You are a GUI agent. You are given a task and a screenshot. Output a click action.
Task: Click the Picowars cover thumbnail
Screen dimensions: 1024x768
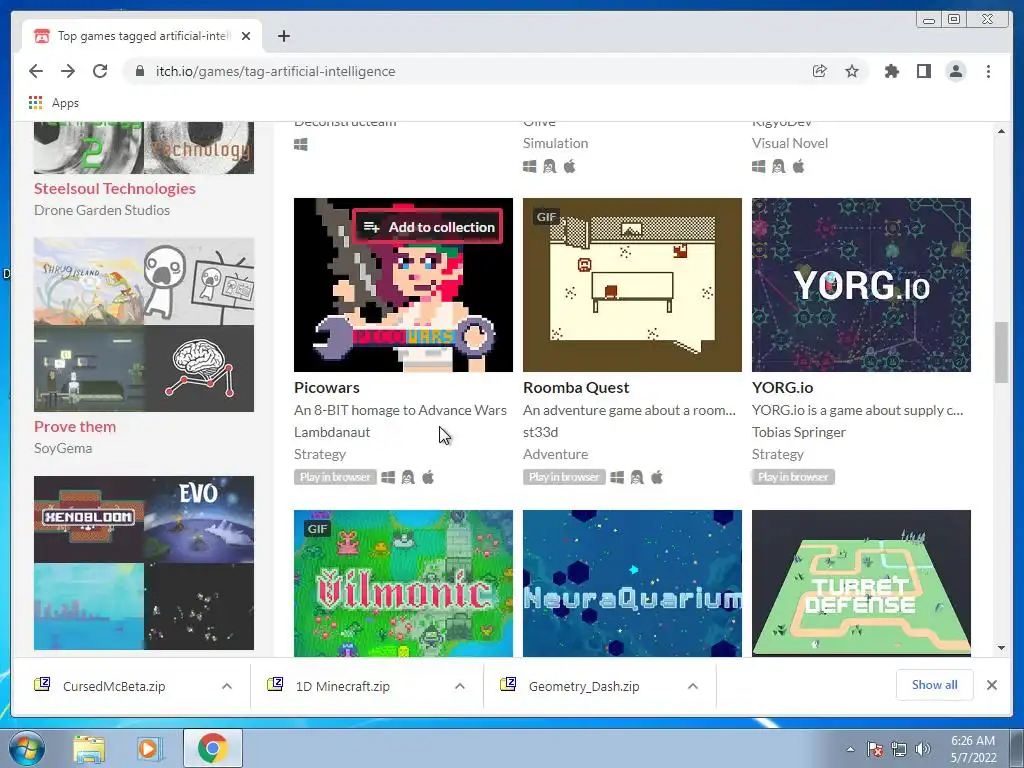point(404,285)
